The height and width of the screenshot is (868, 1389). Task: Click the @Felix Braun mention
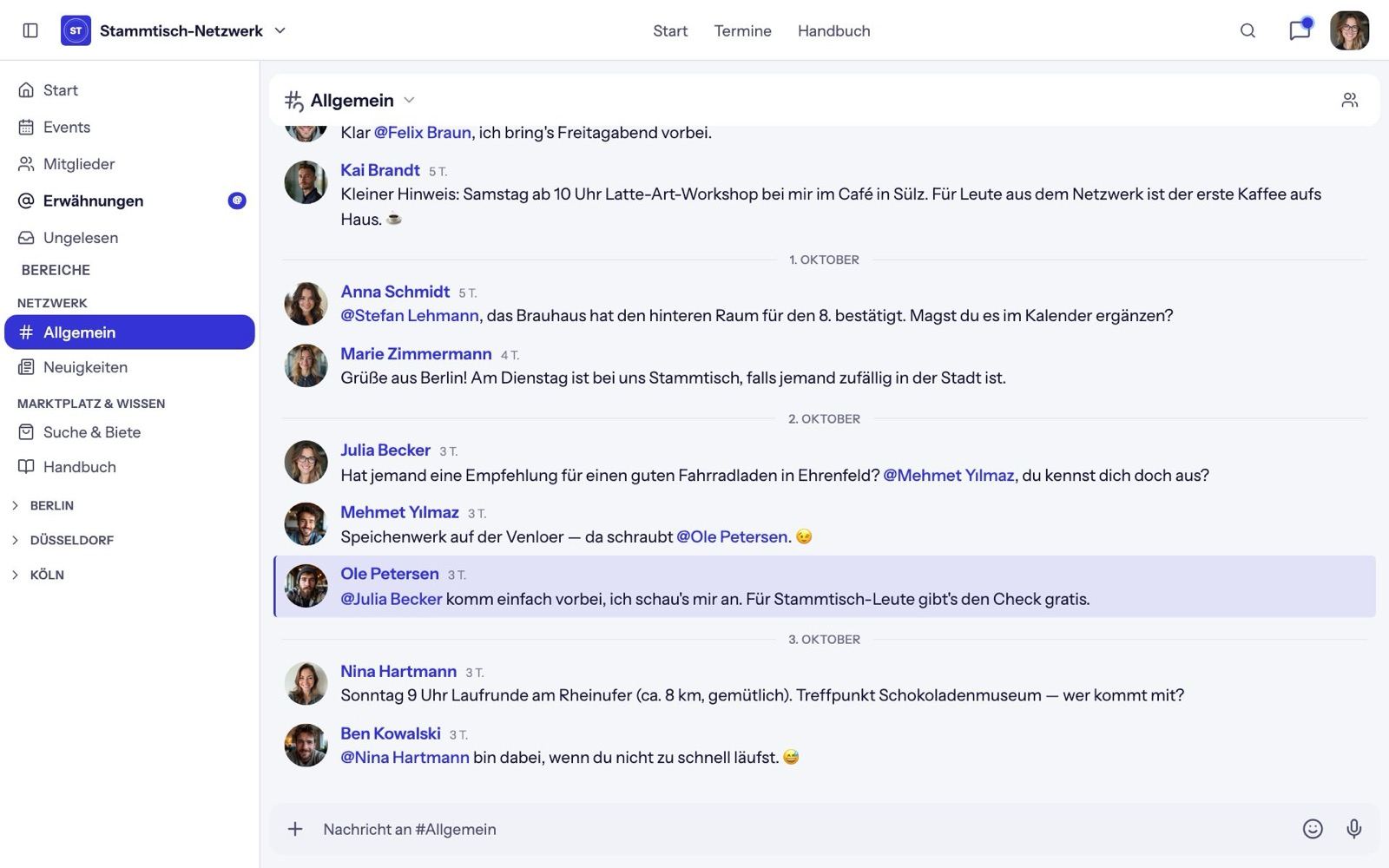coord(422,132)
